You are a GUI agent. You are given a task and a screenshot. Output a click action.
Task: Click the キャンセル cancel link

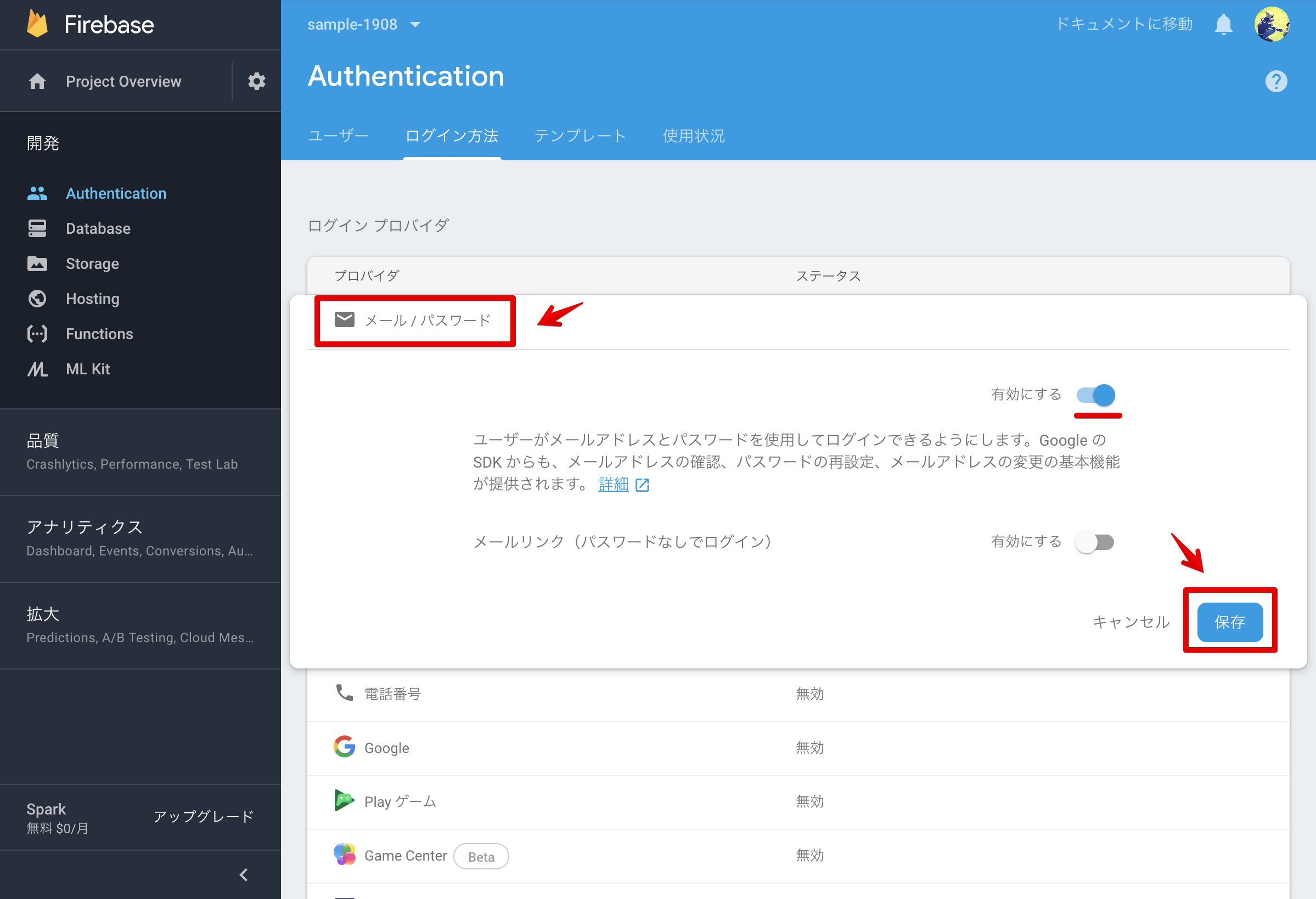pos(1128,621)
